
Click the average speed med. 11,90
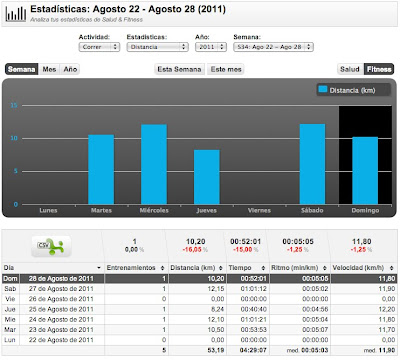[x=379, y=350]
